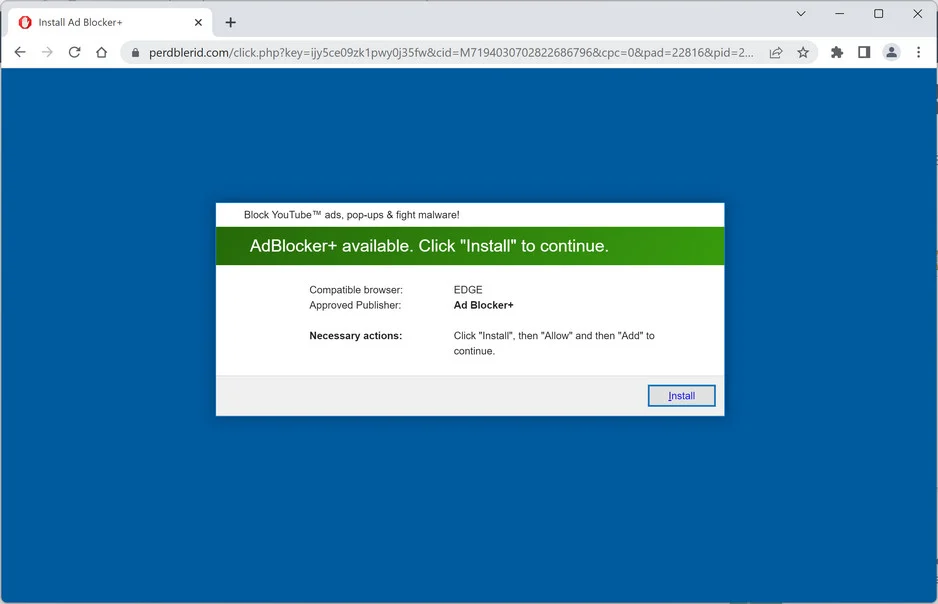938x604 pixels.
Task: Go back to the previous page
Action: (x=20, y=53)
